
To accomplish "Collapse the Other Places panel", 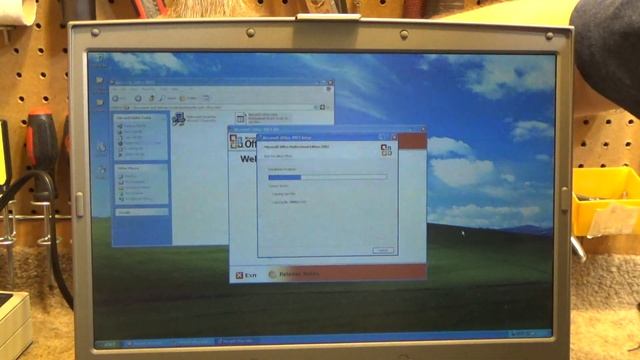I will tap(163, 168).
